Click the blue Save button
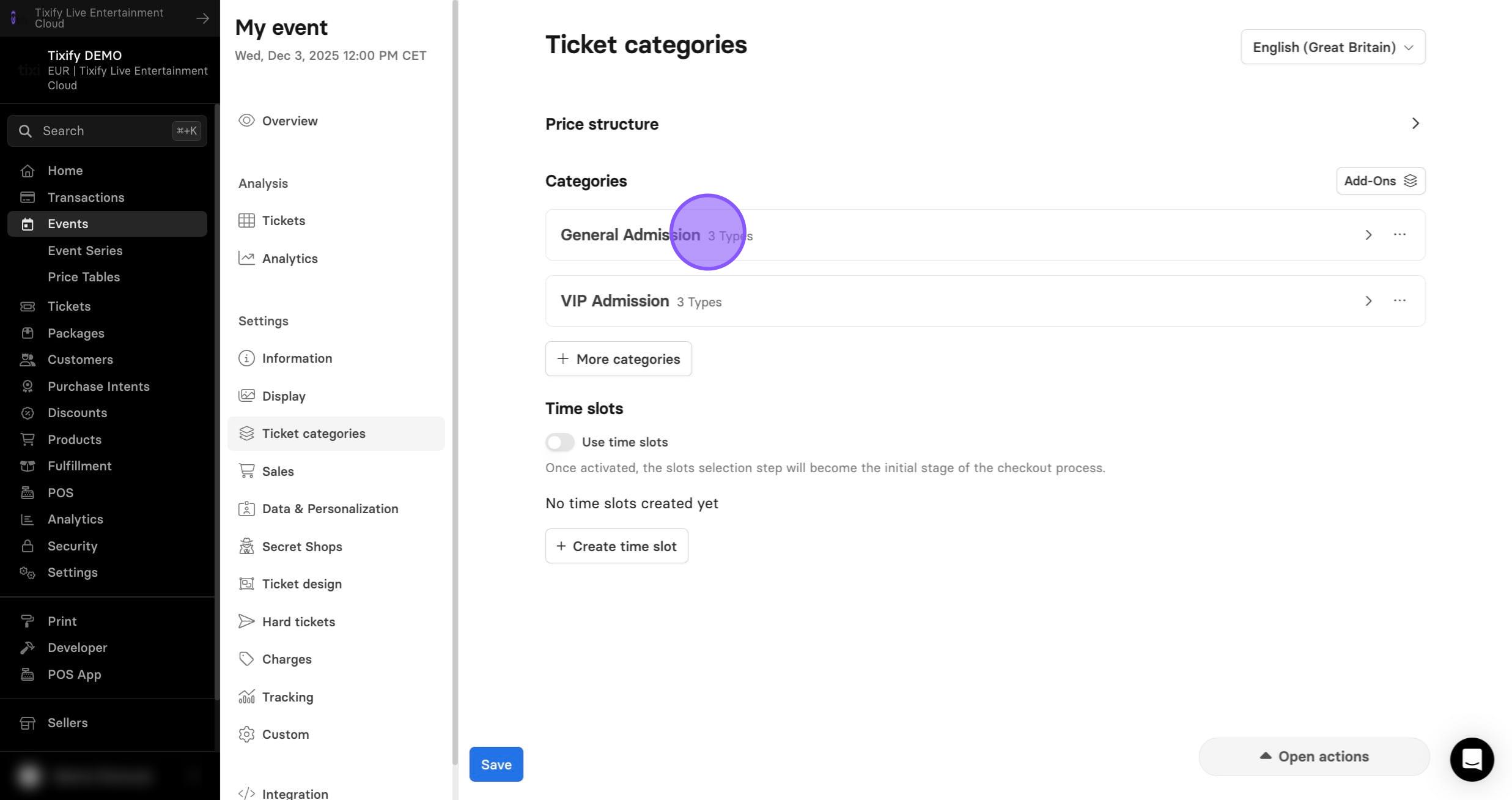The image size is (1512, 800). (x=496, y=765)
